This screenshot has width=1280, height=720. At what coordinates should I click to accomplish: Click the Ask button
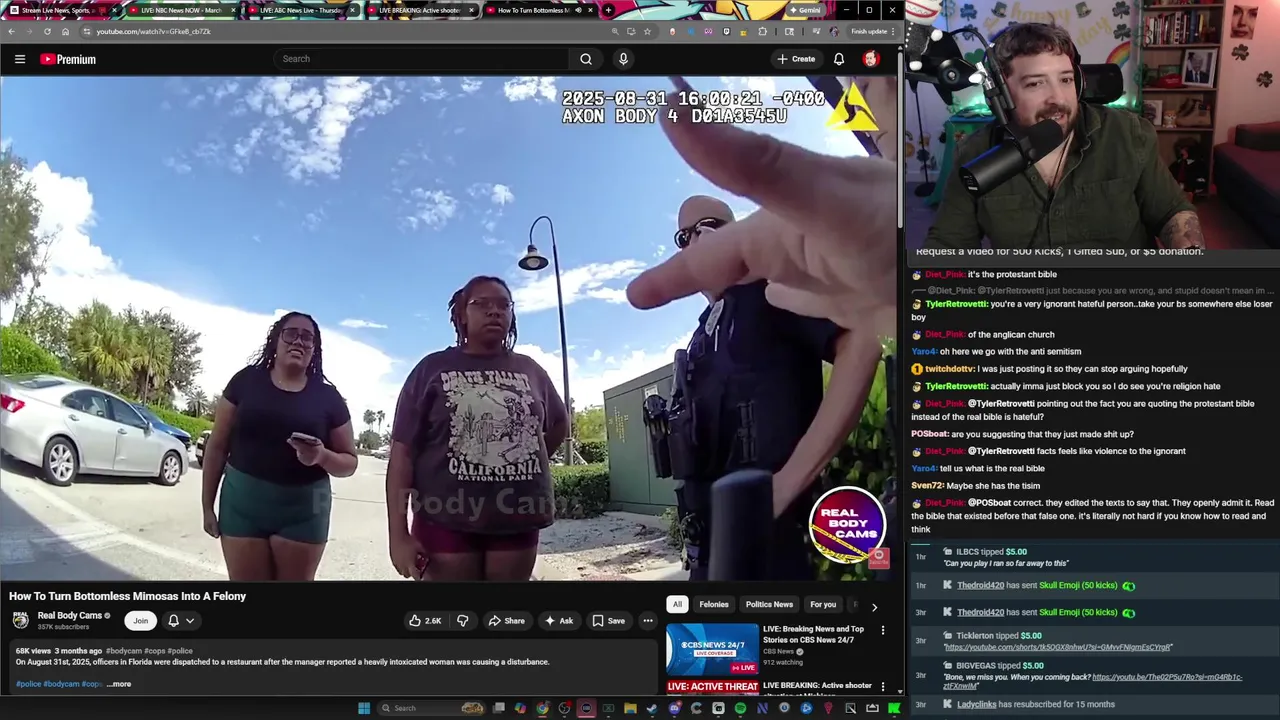(558, 621)
